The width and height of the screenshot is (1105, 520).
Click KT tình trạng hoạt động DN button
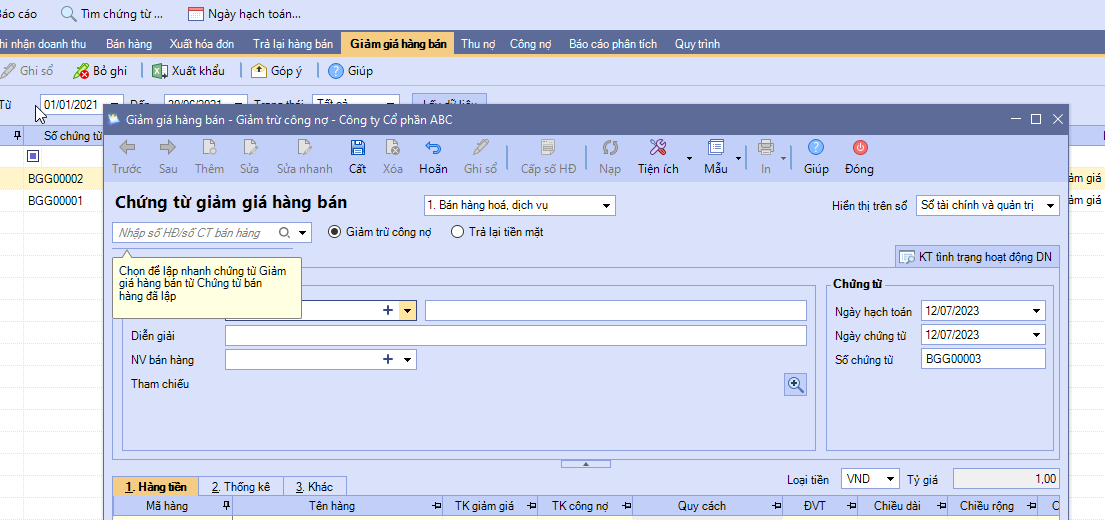(x=975, y=257)
